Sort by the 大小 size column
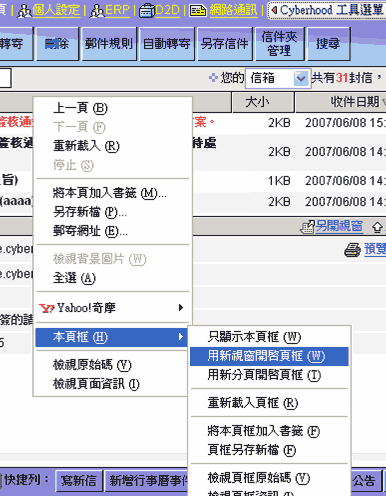Viewport: 386px width, 496px height. point(263,102)
